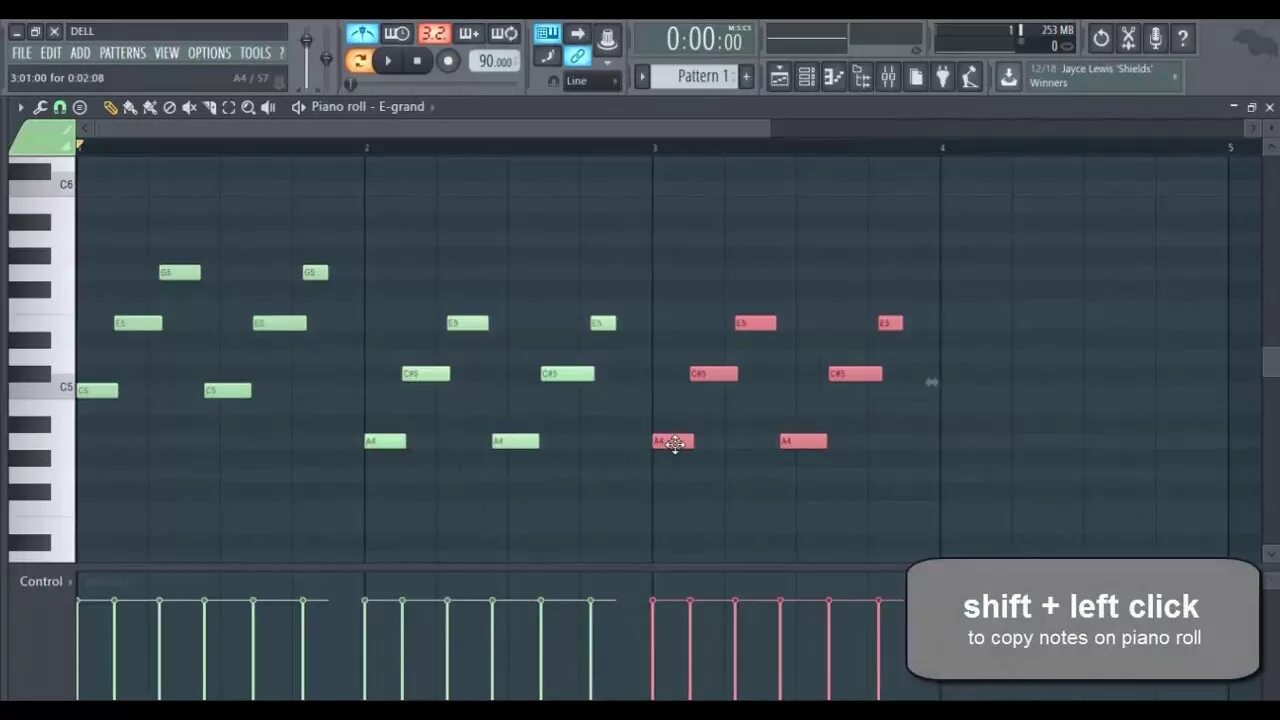This screenshot has height=720, width=1280.
Task: Choose the dashed-rectangle Select tool
Action: (229, 107)
